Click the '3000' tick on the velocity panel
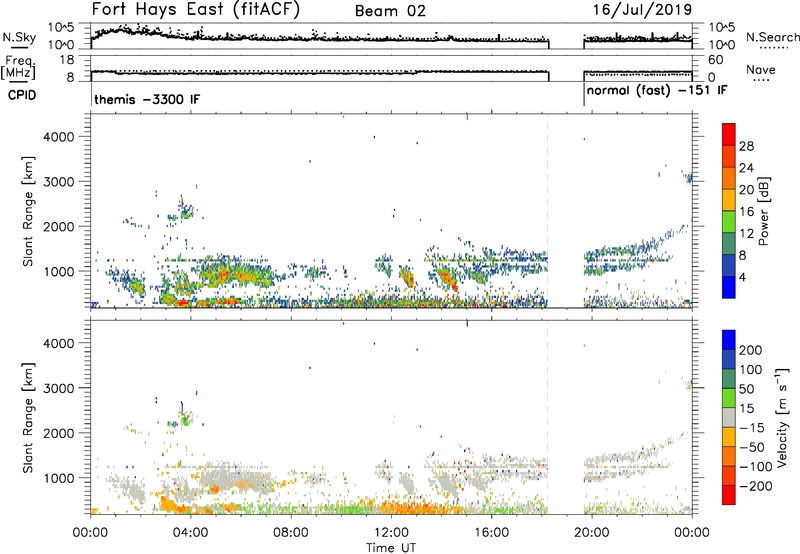 59,388
